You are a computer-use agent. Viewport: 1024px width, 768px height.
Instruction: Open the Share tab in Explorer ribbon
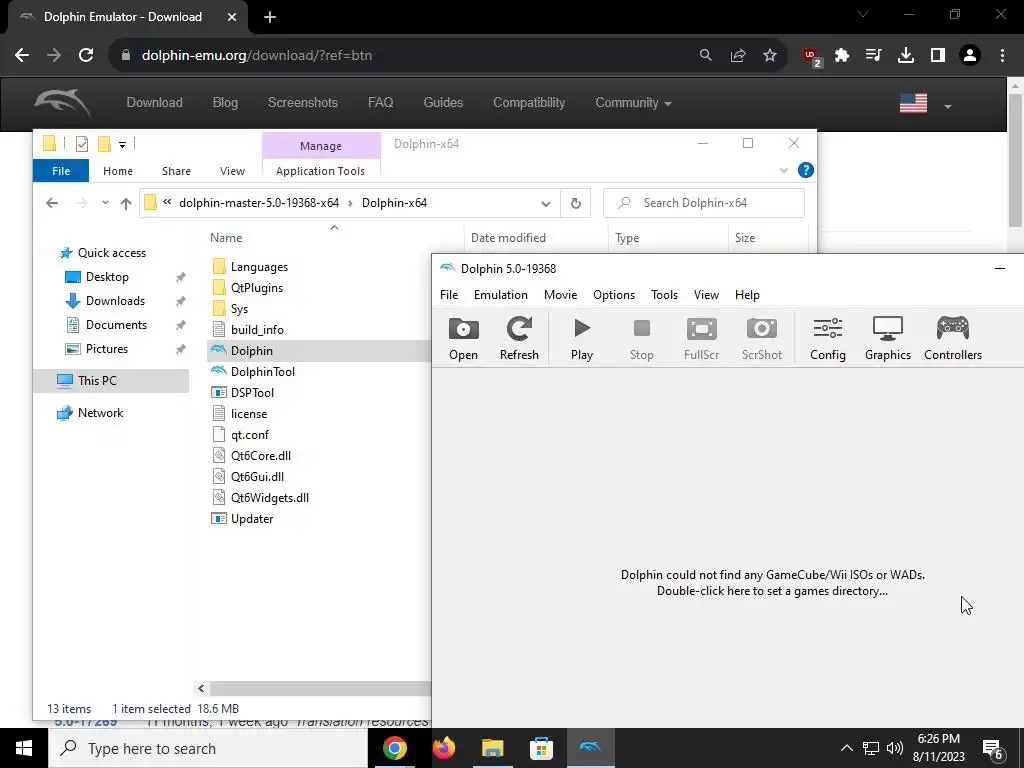point(176,170)
